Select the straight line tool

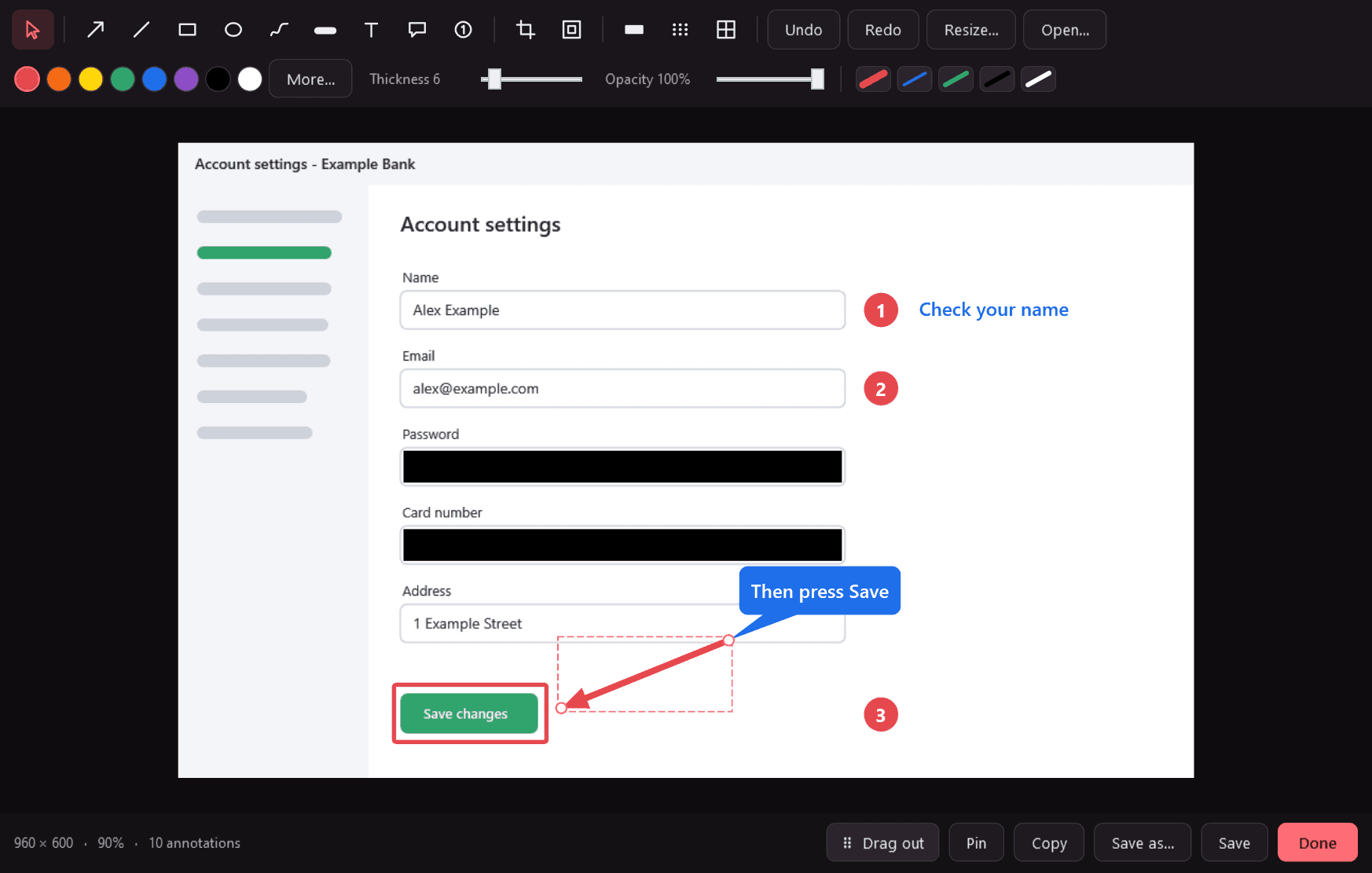coord(141,30)
